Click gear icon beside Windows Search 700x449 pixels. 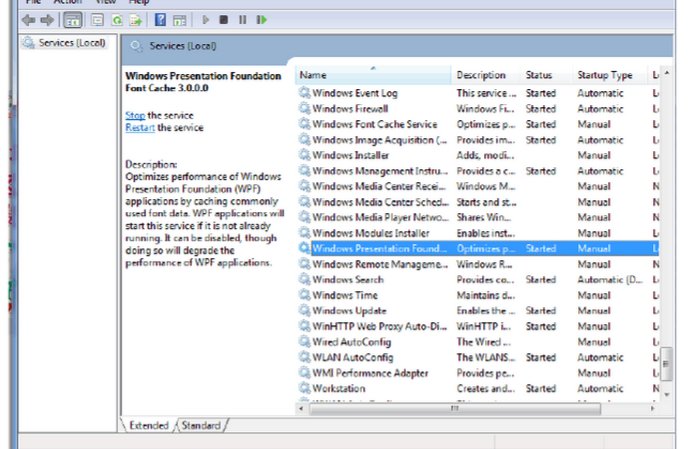tap(304, 279)
